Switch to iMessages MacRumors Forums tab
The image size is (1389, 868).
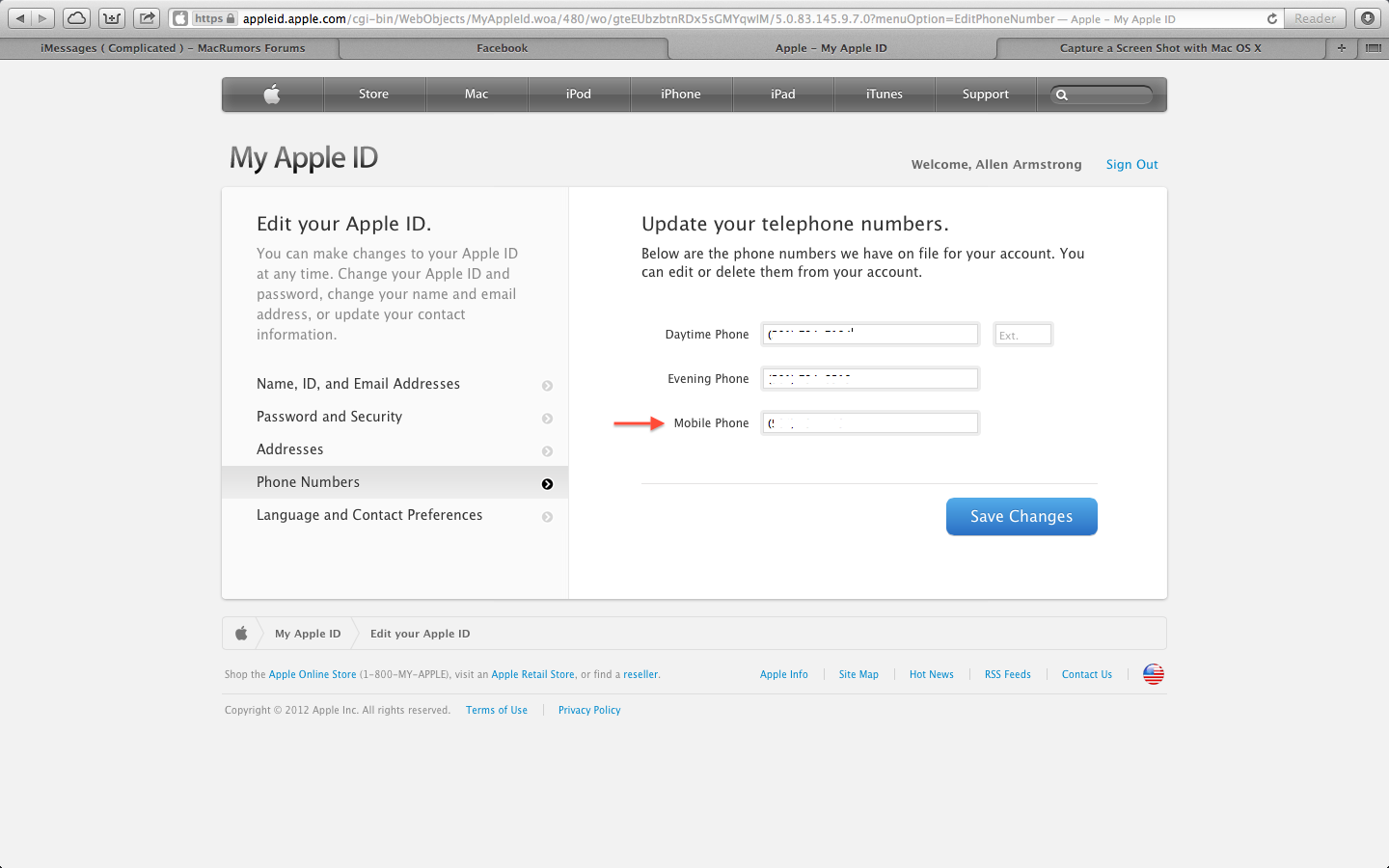[173, 48]
